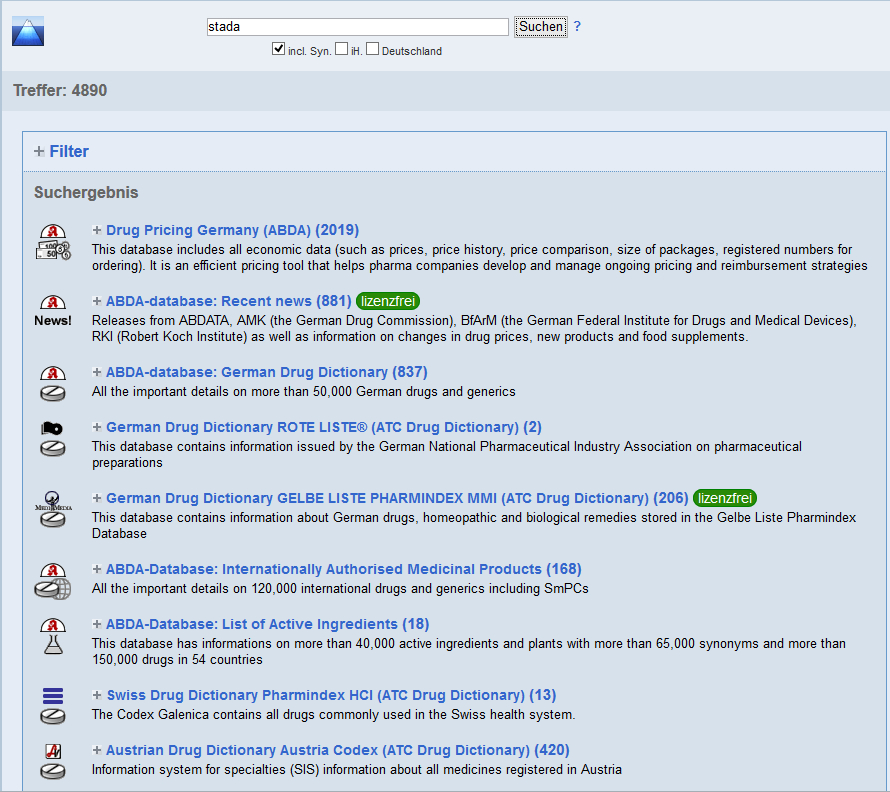Click the blue mountain logo icon
Screen dimensions: 890x792
[x=28, y=31]
